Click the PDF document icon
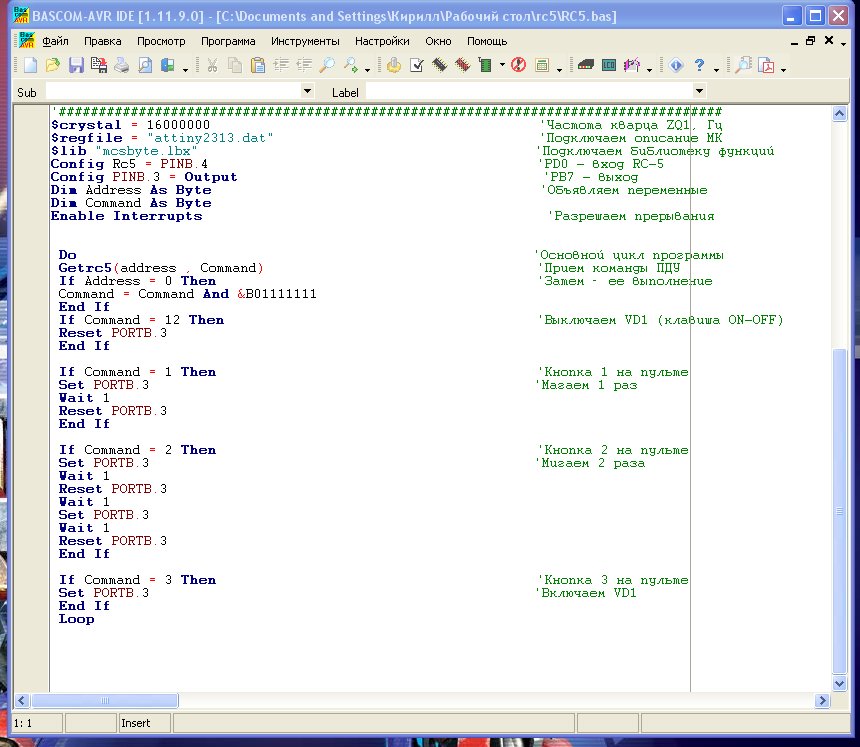Screen dimensions: 860x747 [x=767, y=66]
